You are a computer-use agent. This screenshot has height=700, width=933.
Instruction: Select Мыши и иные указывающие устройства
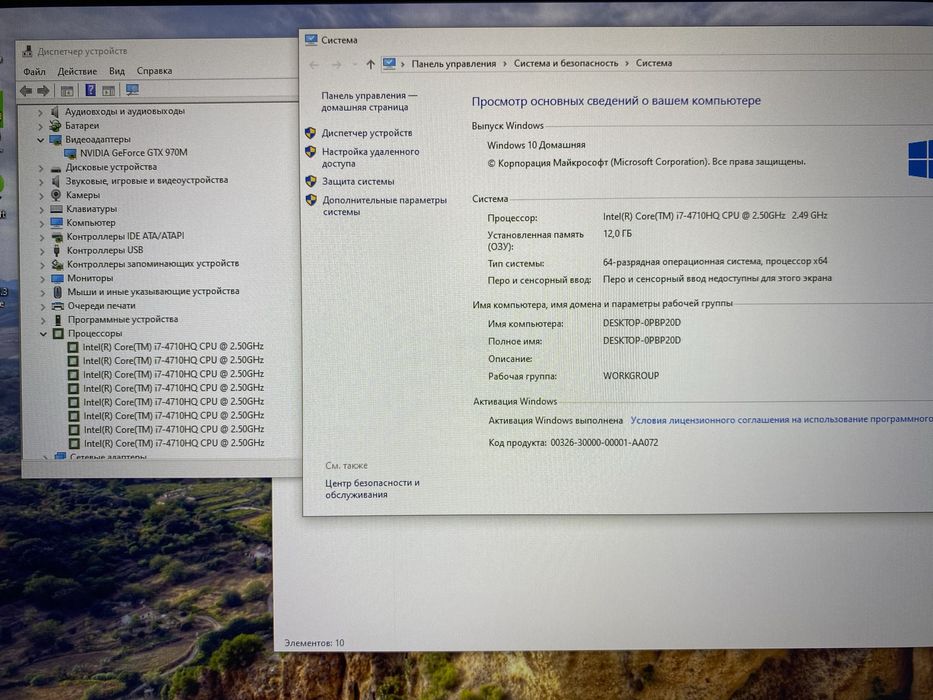[x=153, y=291]
